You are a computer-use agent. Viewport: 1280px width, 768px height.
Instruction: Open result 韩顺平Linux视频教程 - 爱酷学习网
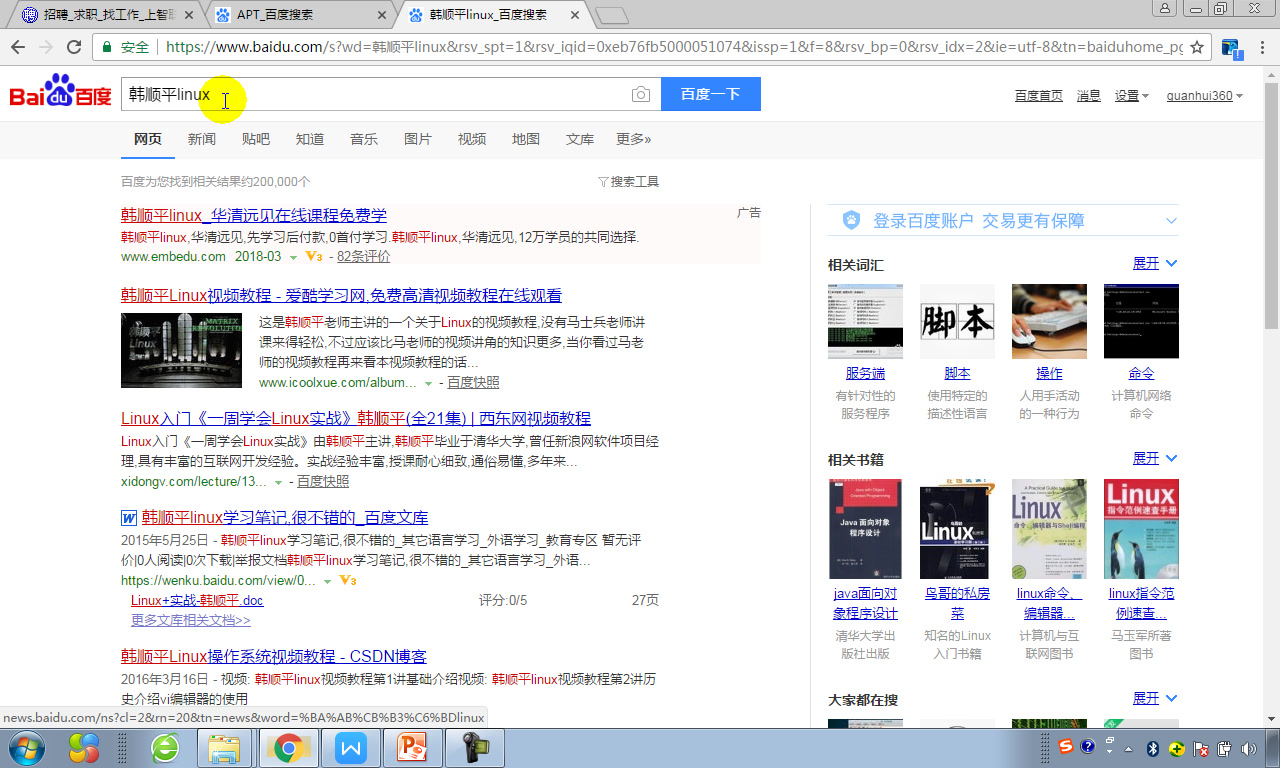(x=341, y=296)
